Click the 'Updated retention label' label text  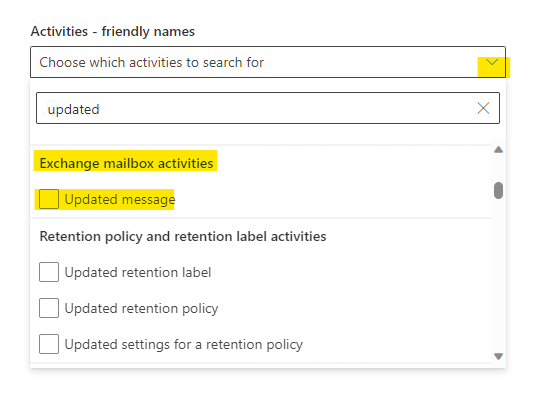click(x=138, y=272)
